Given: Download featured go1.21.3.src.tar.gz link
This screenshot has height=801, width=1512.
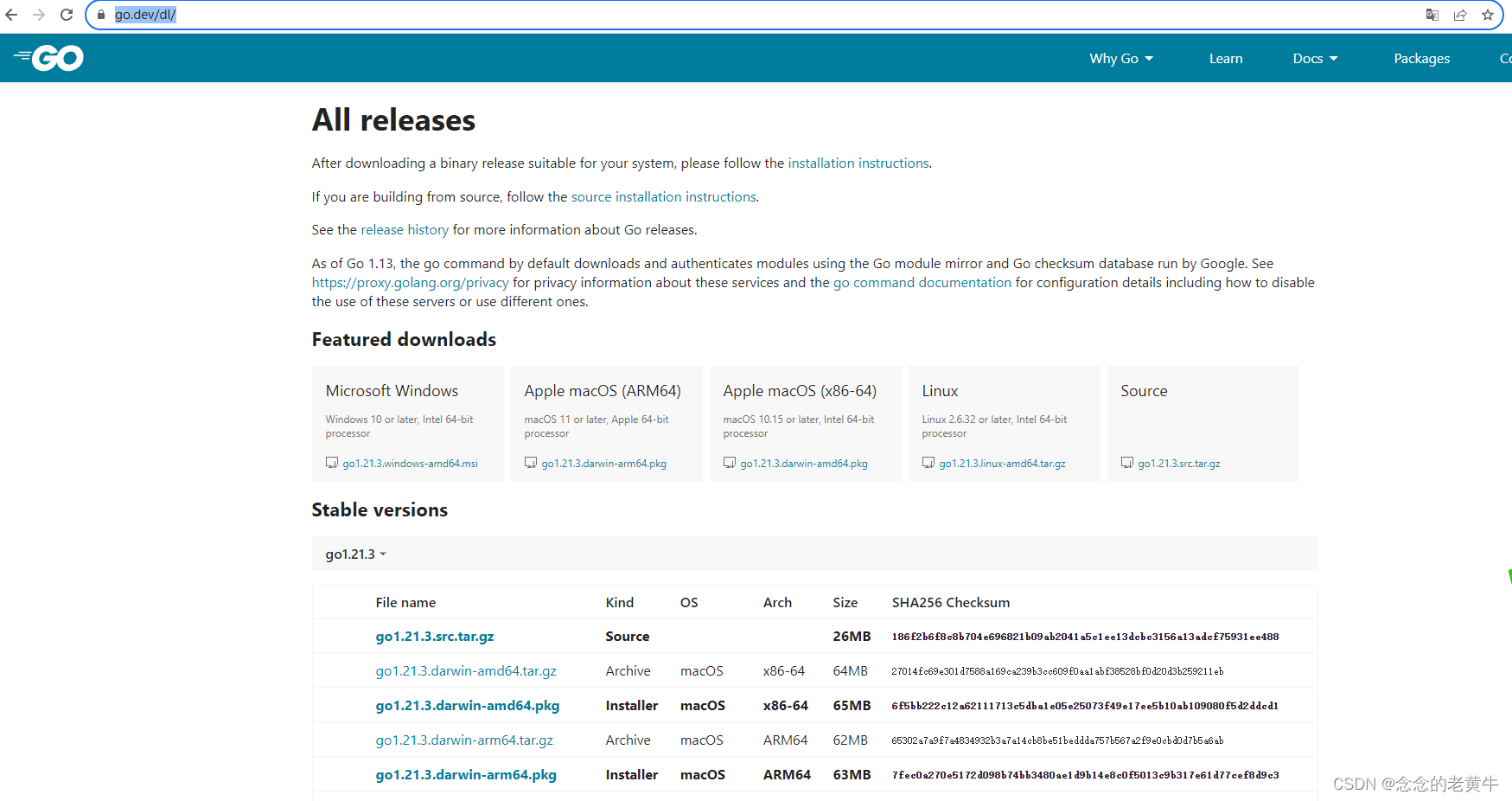Looking at the screenshot, I should [1179, 464].
